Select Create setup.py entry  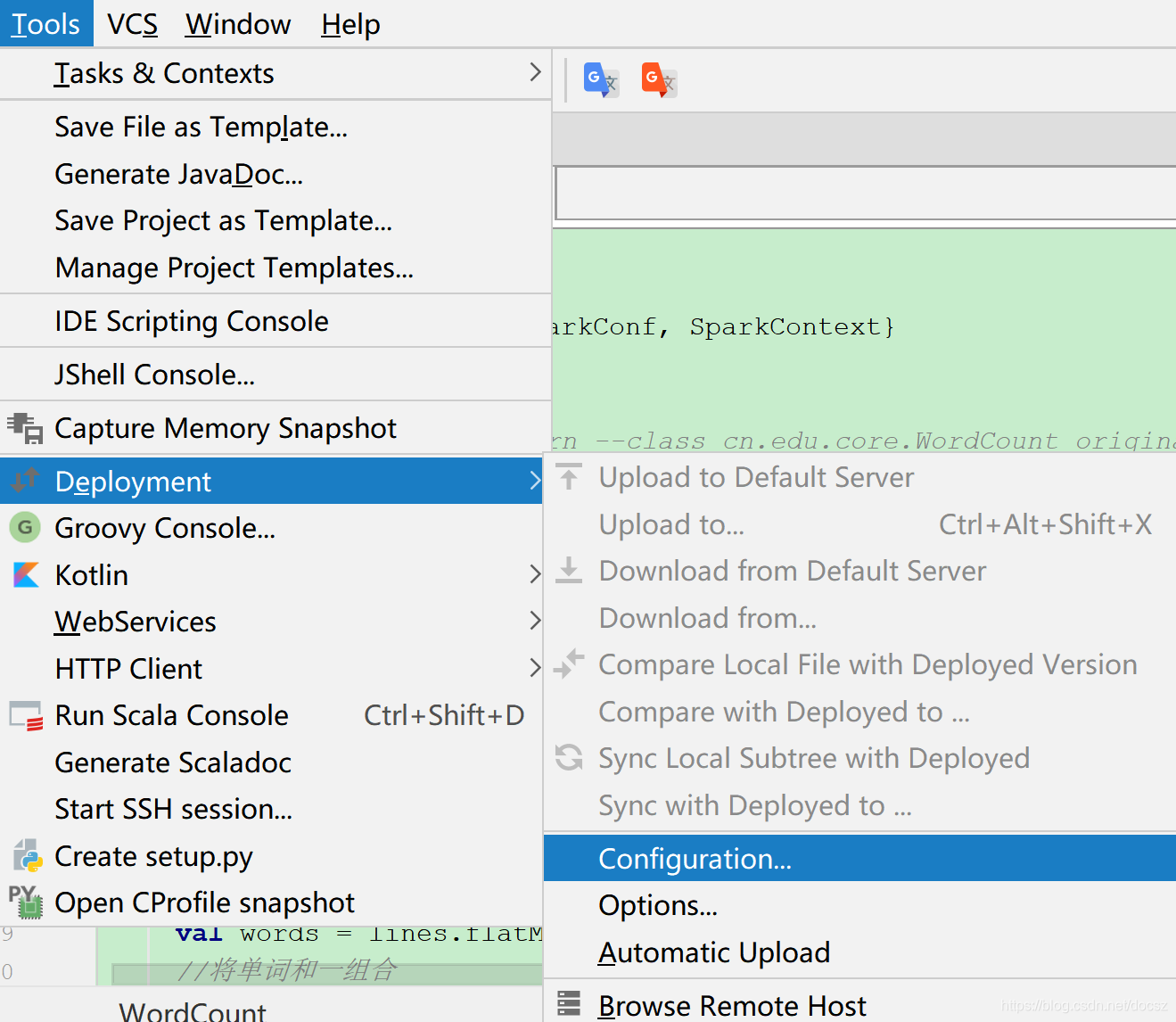271,856
